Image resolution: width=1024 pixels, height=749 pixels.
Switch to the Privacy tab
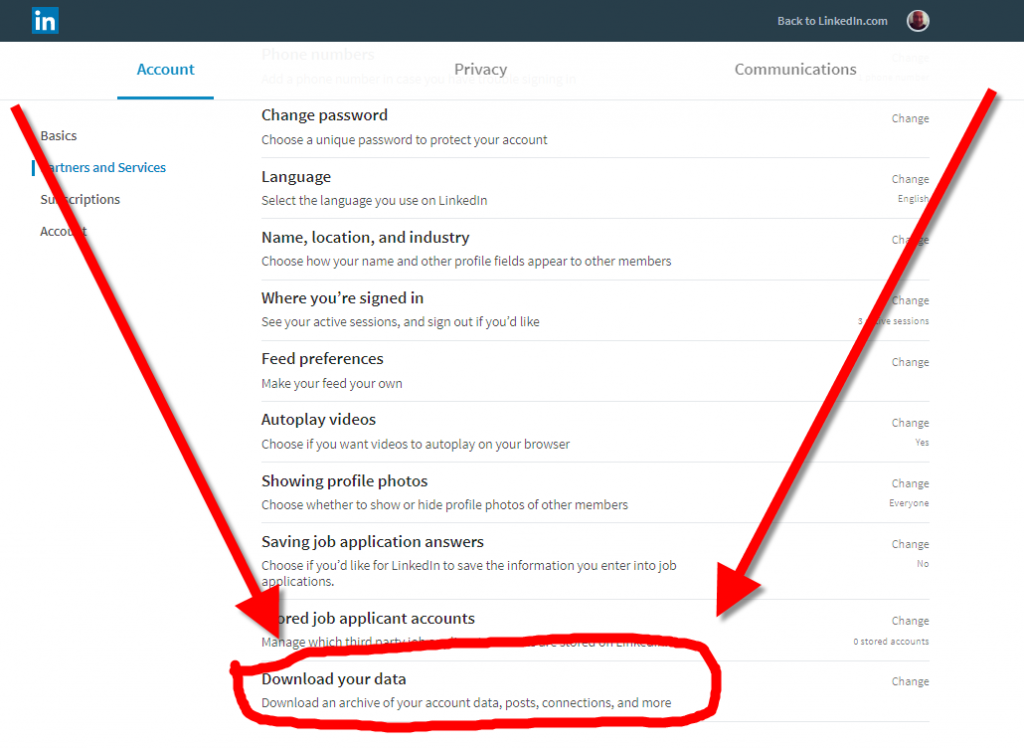tap(480, 69)
